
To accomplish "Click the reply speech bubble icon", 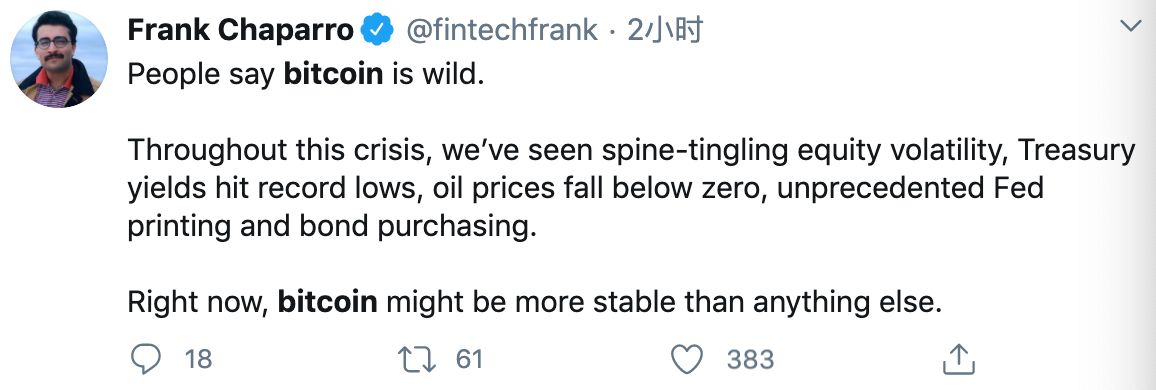I will point(145,359).
